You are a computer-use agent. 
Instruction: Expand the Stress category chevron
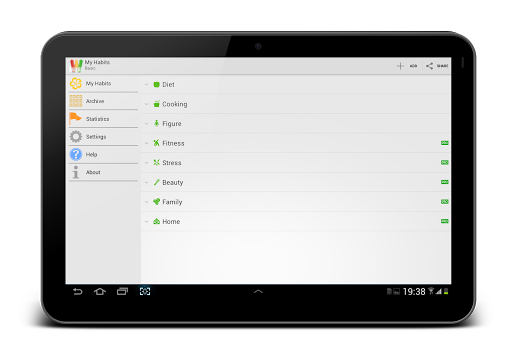[146, 163]
